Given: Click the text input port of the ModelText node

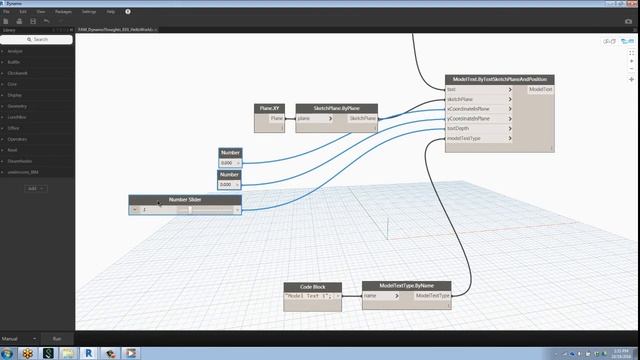Looking at the screenshot, I should [x=479, y=89].
